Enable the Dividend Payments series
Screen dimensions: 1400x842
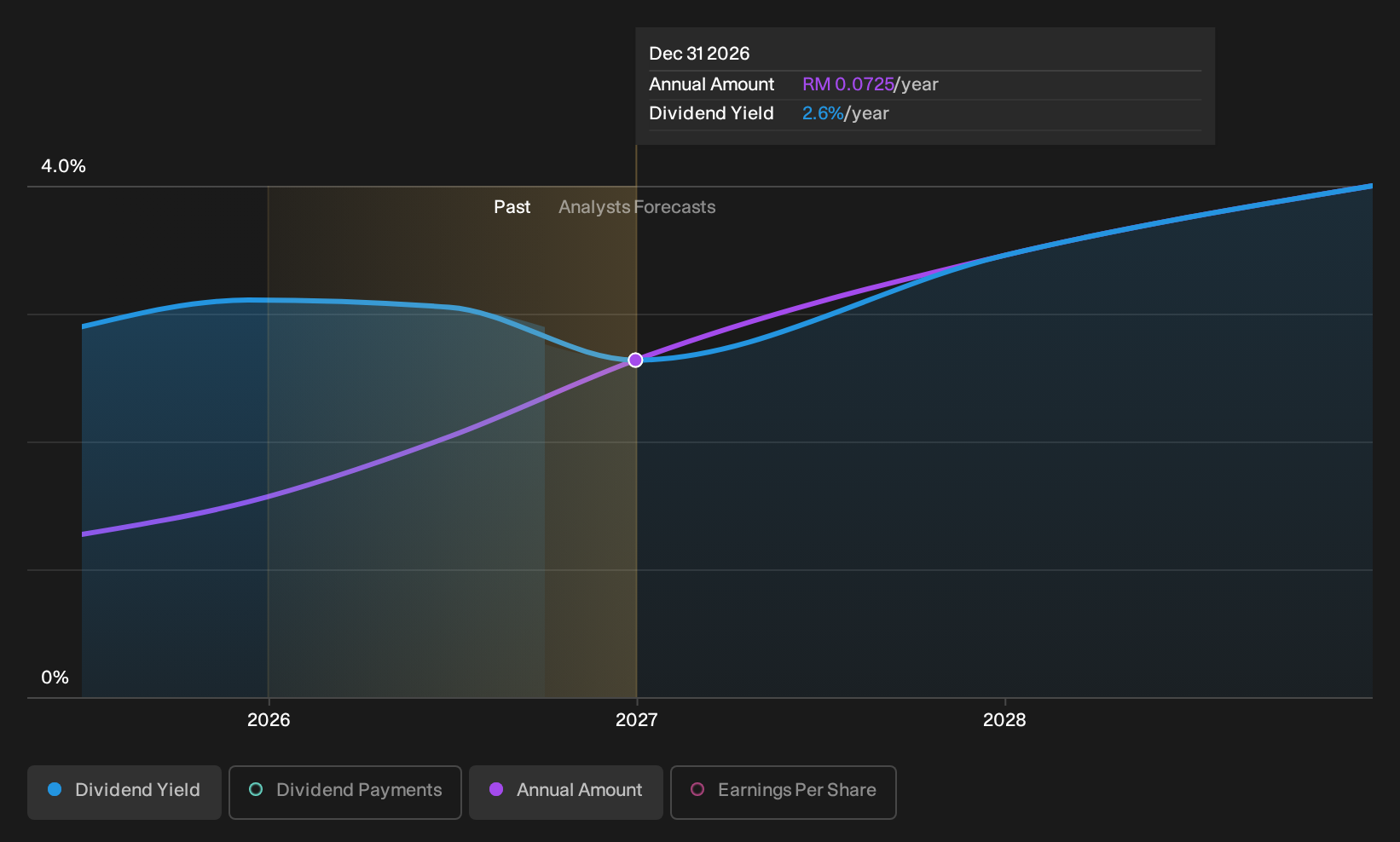345,792
